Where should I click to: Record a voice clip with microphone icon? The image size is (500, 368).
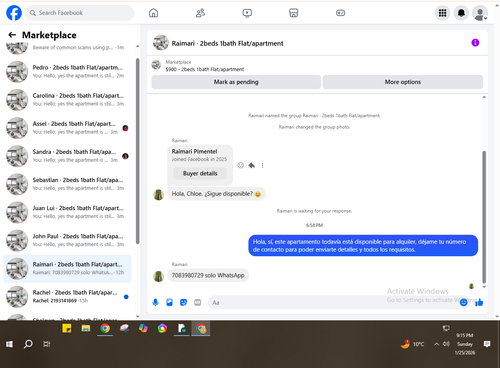point(155,302)
